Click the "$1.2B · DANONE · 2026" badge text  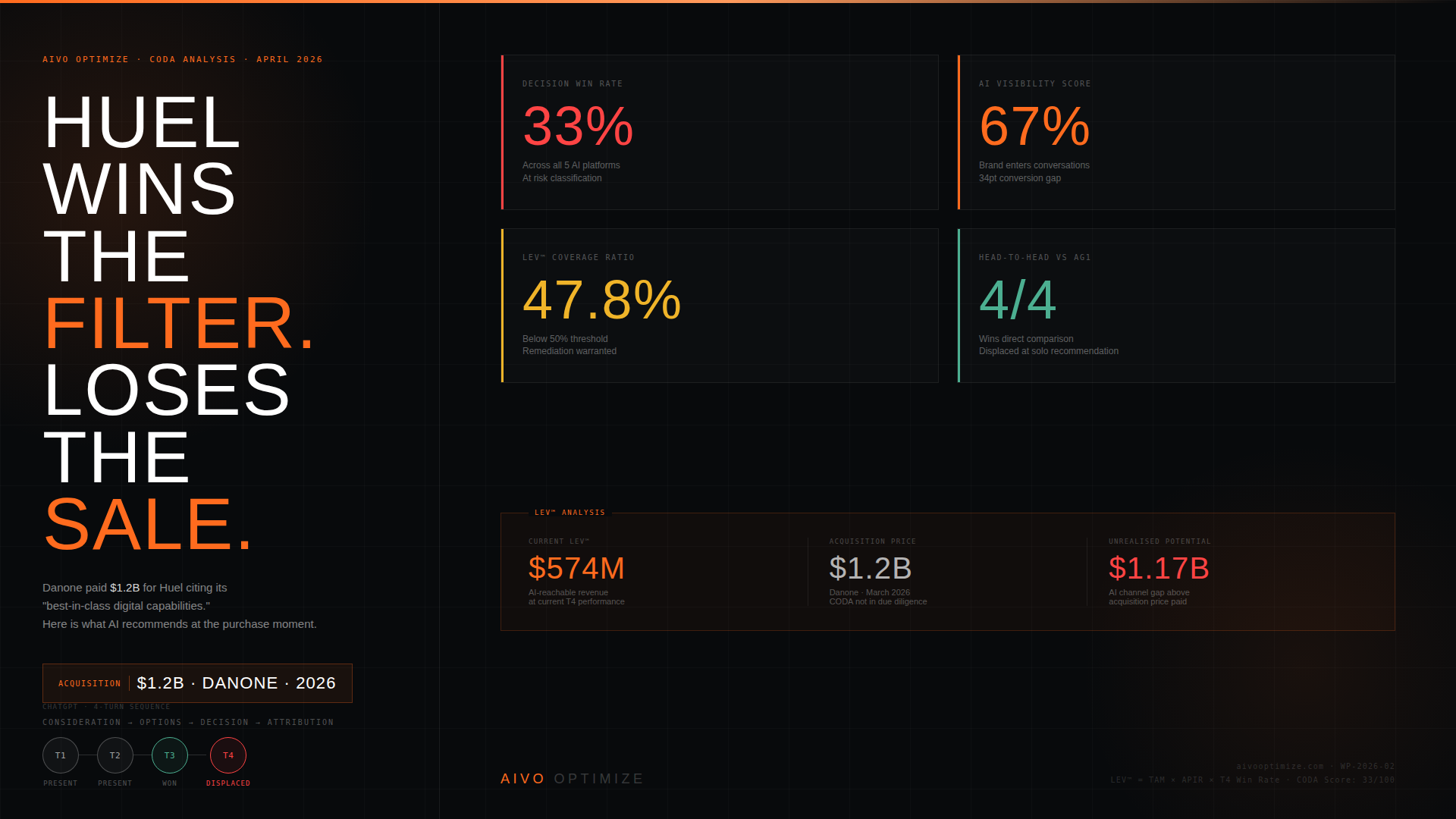tap(237, 683)
